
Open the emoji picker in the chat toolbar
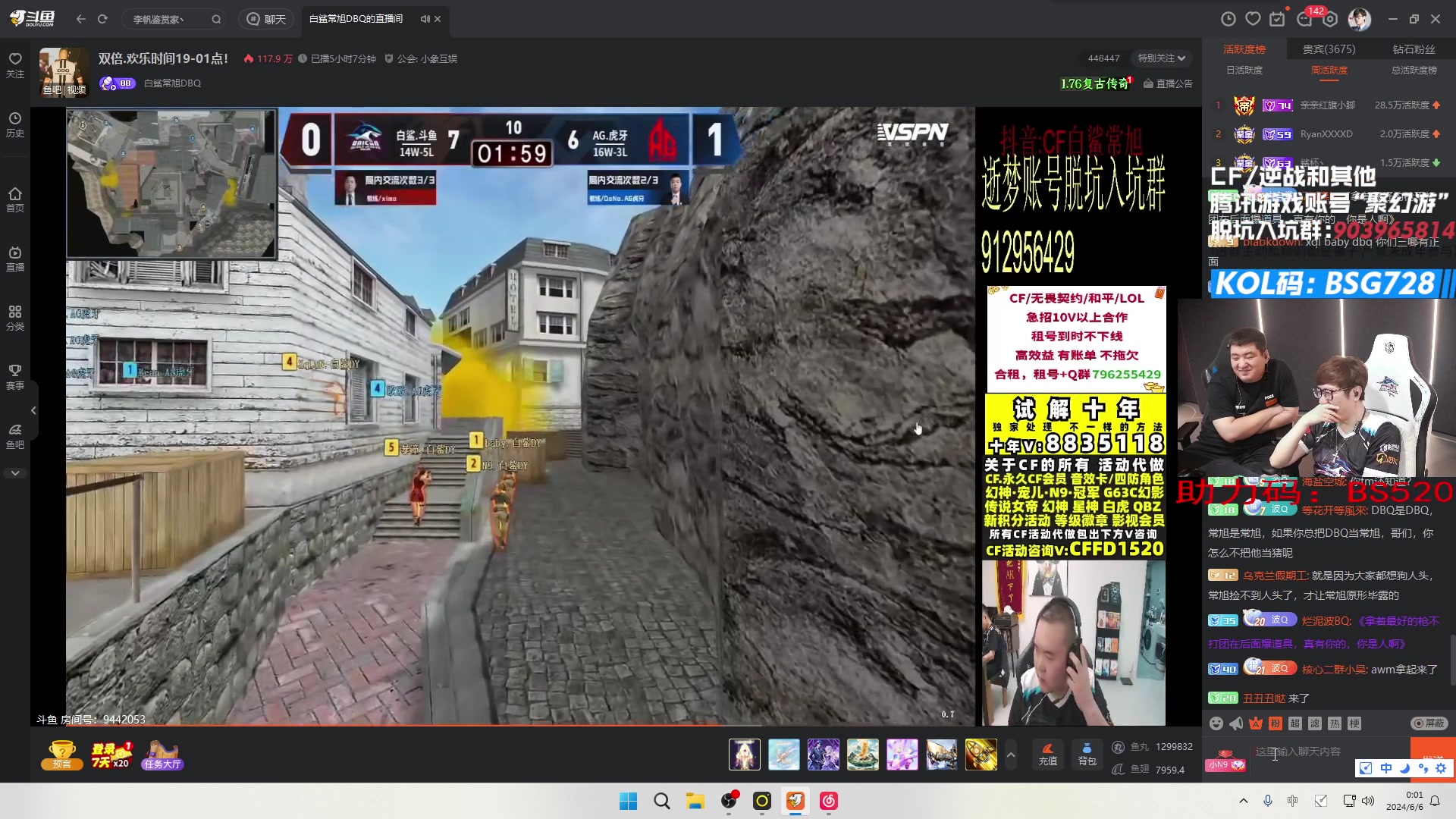pyautogui.click(x=1216, y=723)
